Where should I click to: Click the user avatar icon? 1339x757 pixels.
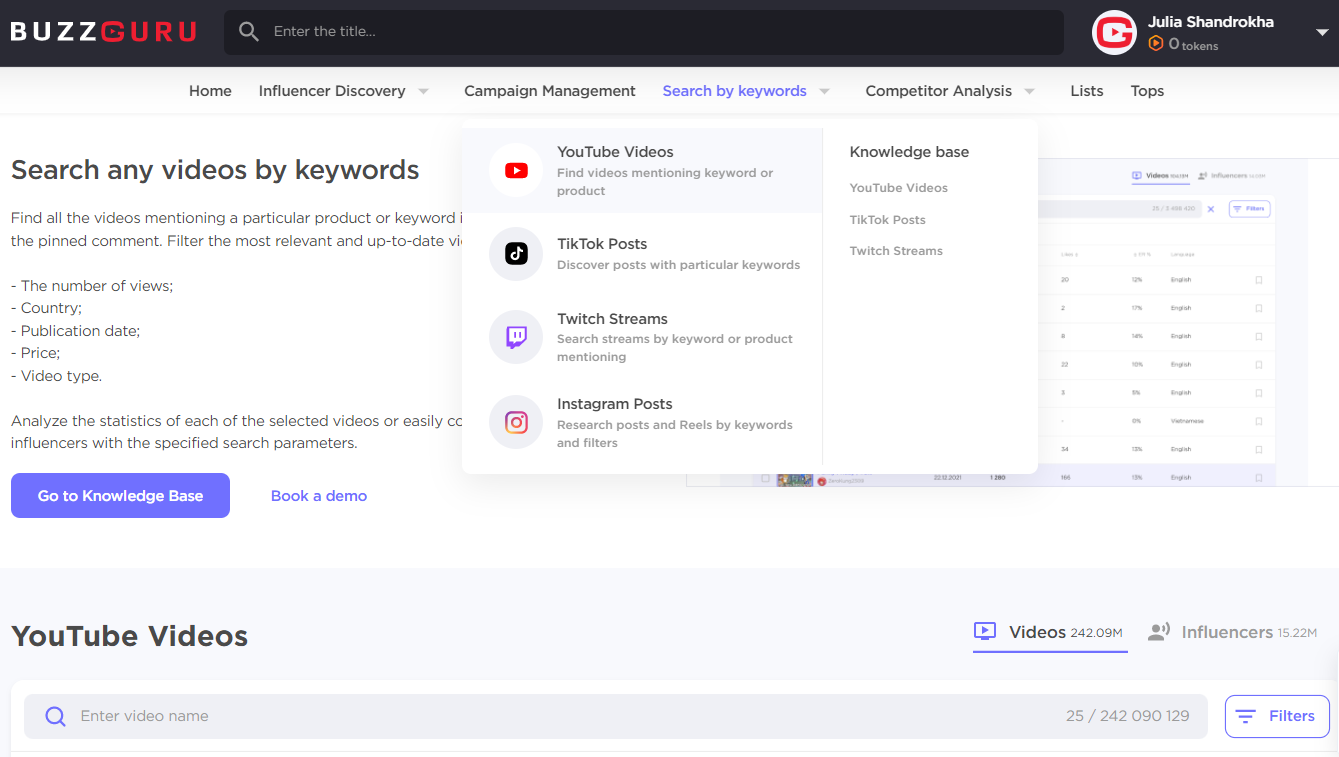(1114, 32)
